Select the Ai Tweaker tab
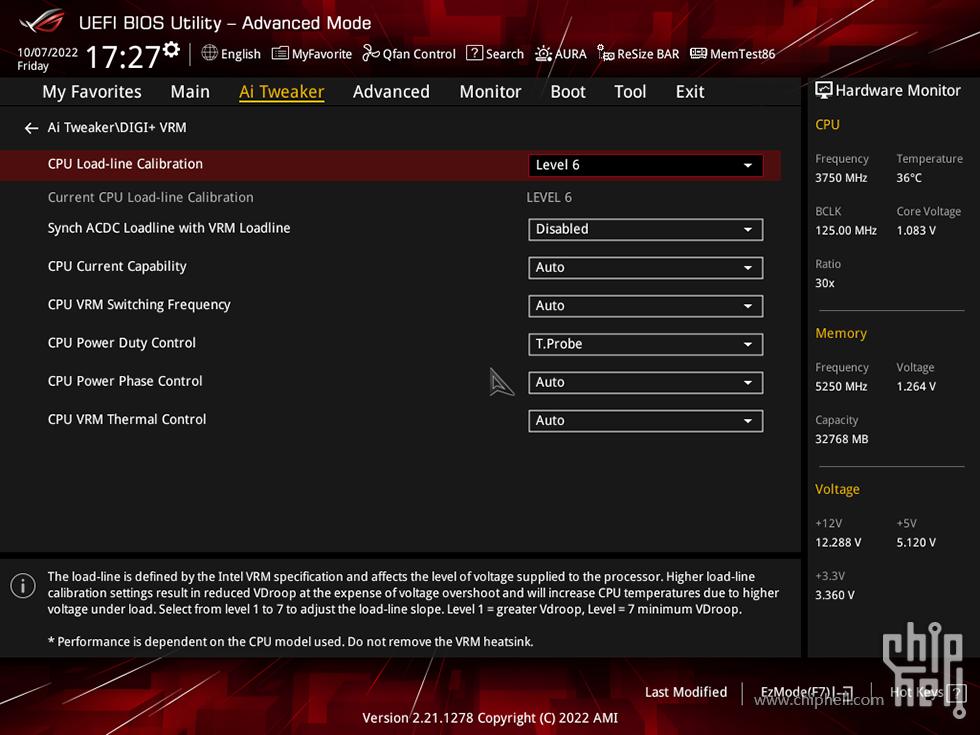 (x=281, y=92)
